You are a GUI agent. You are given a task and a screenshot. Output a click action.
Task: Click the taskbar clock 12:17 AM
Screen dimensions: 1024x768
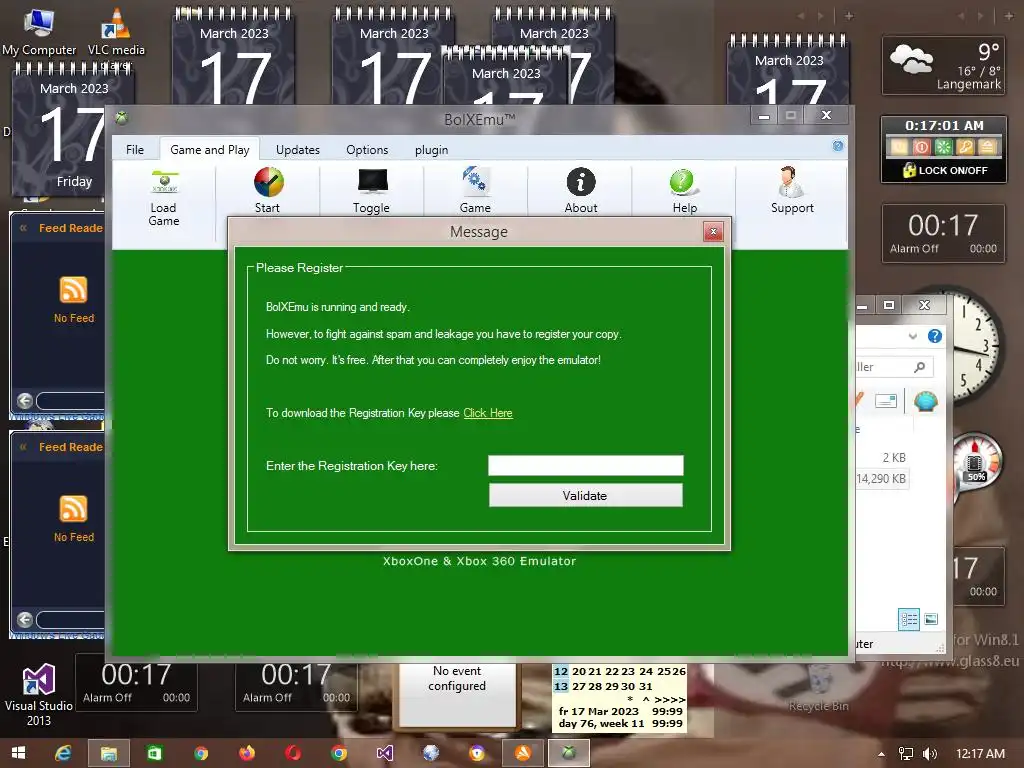tap(980, 754)
